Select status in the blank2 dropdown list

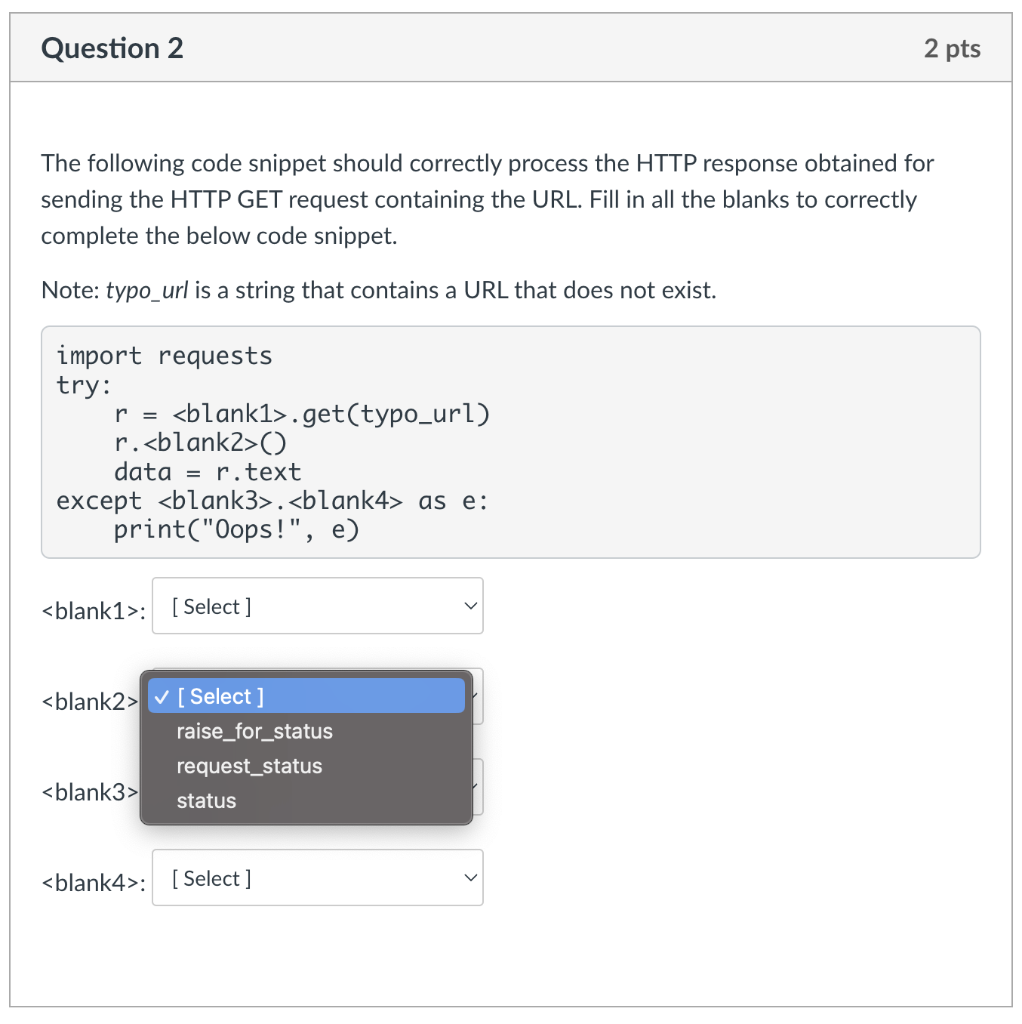205,800
